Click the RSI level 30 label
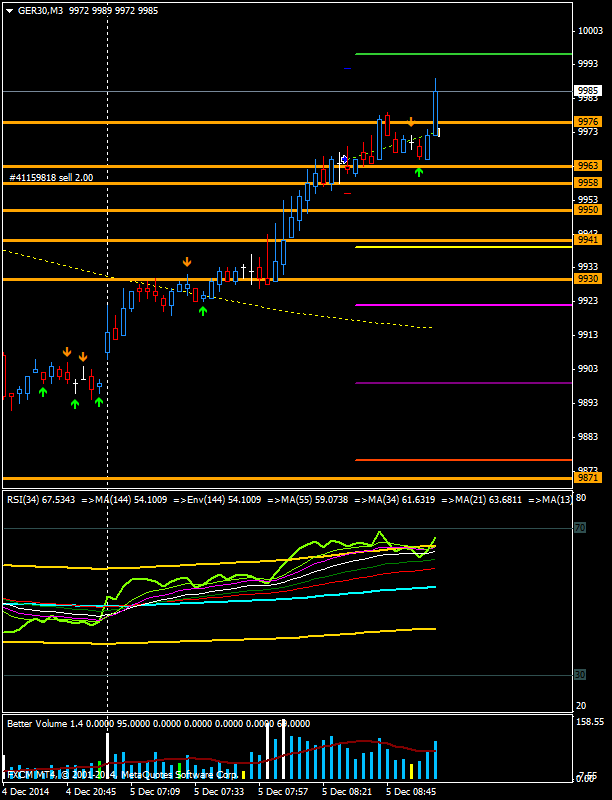The image size is (612, 800). [579, 675]
